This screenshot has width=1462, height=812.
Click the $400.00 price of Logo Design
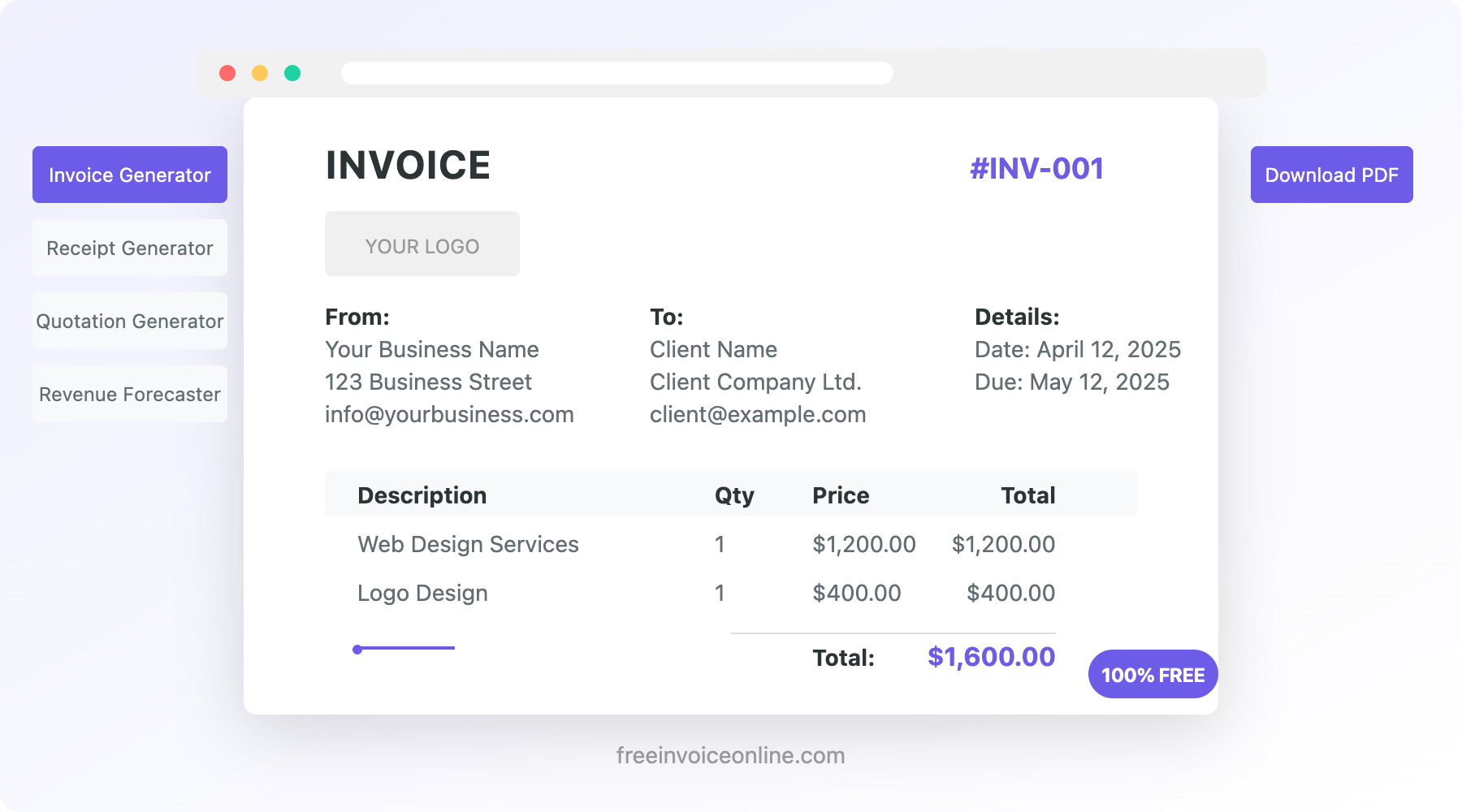857,593
